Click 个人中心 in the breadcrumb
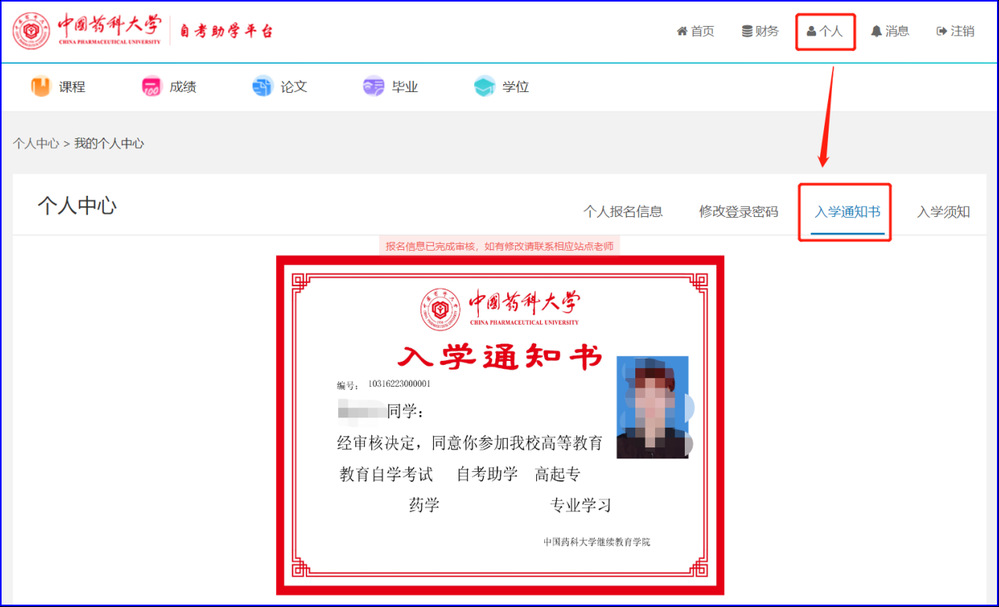The image size is (999, 607). coord(35,144)
